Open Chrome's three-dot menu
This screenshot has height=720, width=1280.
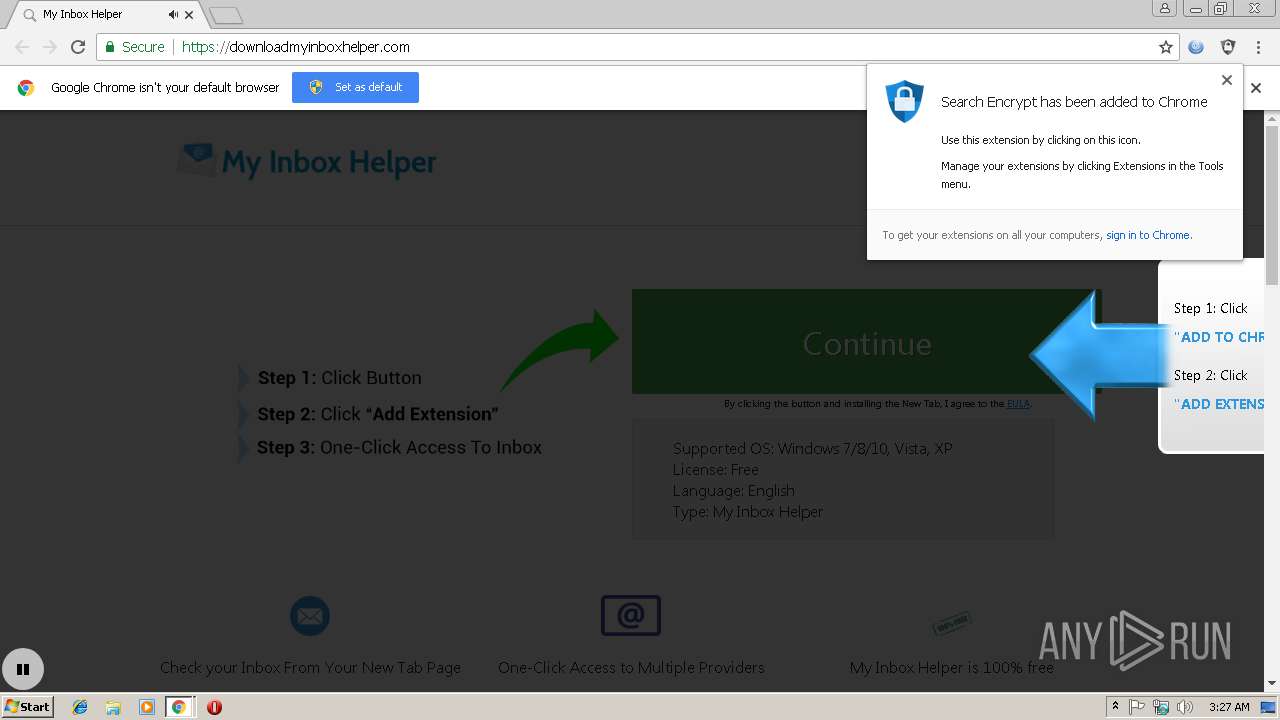(x=1258, y=47)
